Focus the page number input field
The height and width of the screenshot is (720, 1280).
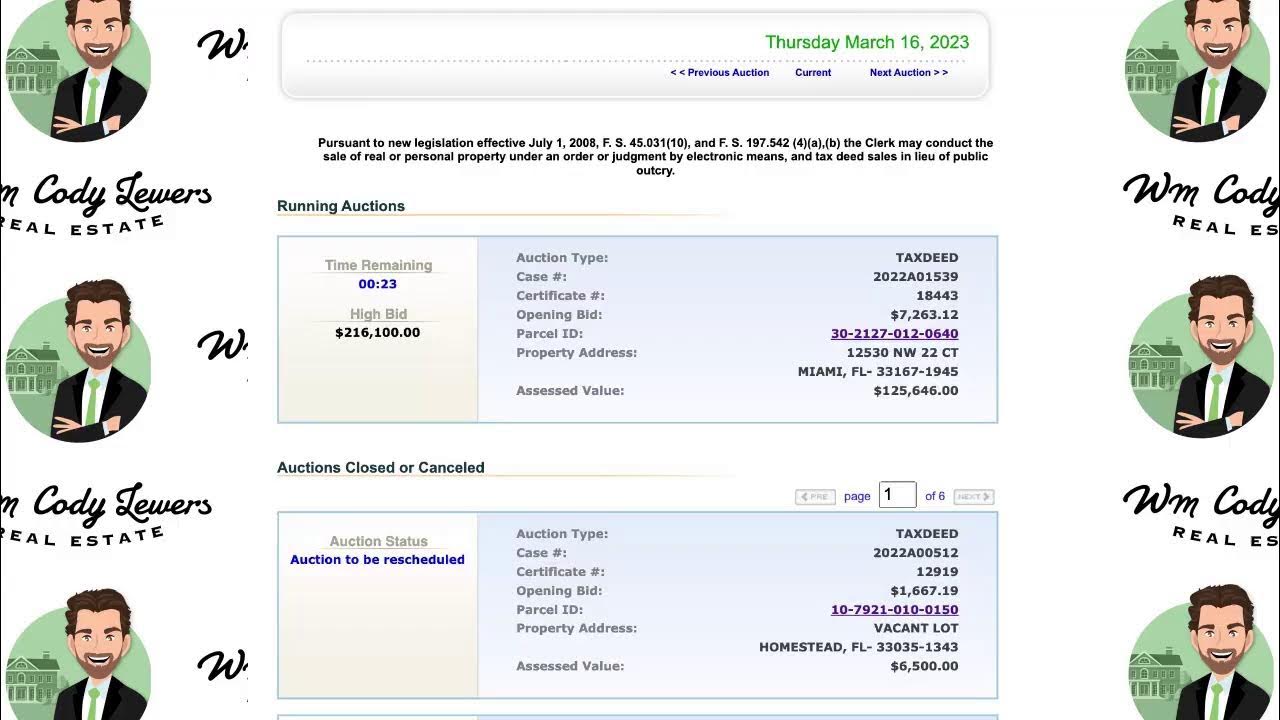click(x=897, y=495)
